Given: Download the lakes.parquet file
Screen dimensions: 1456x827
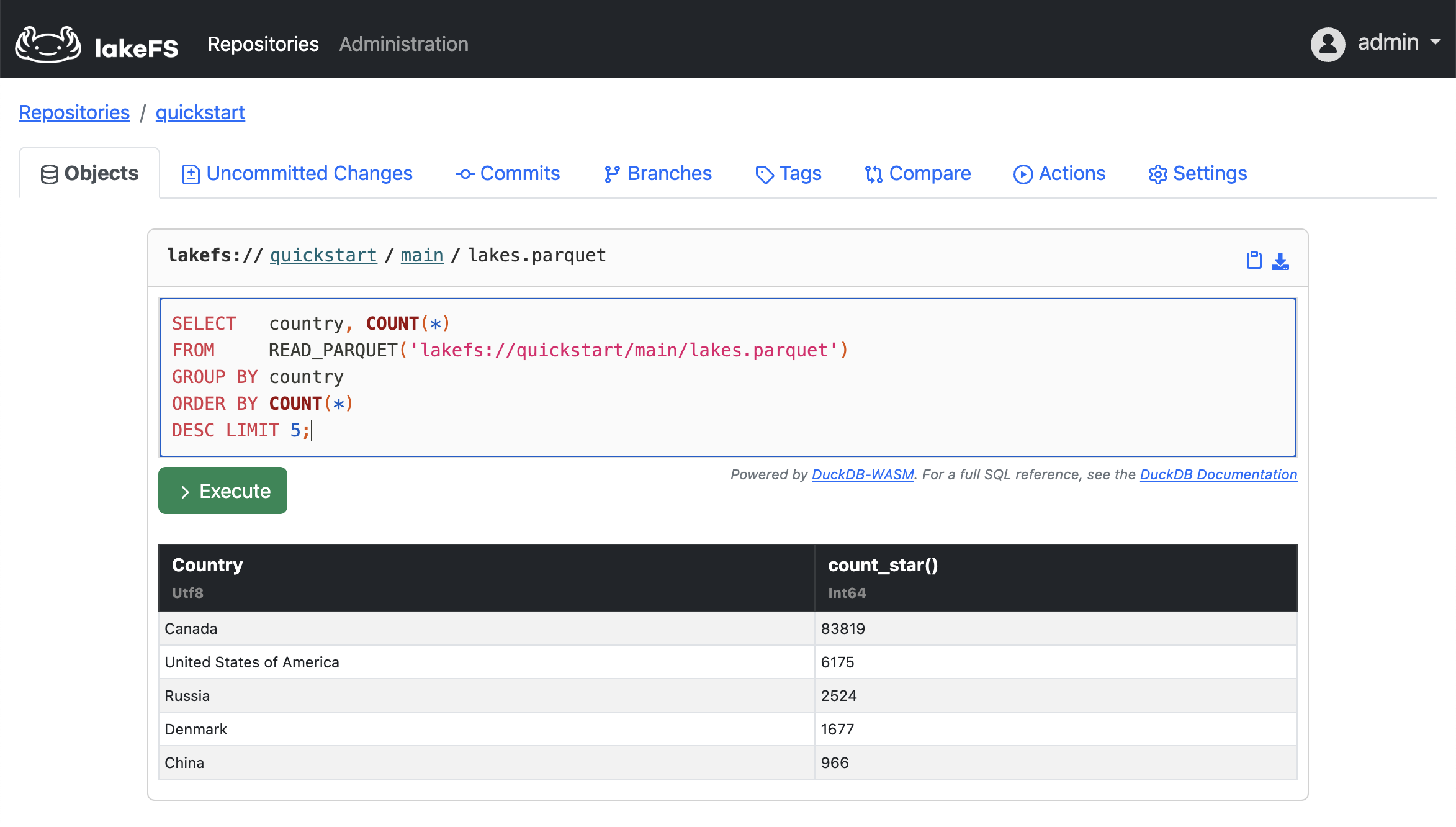Looking at the screenshot, I should 1280,261.
